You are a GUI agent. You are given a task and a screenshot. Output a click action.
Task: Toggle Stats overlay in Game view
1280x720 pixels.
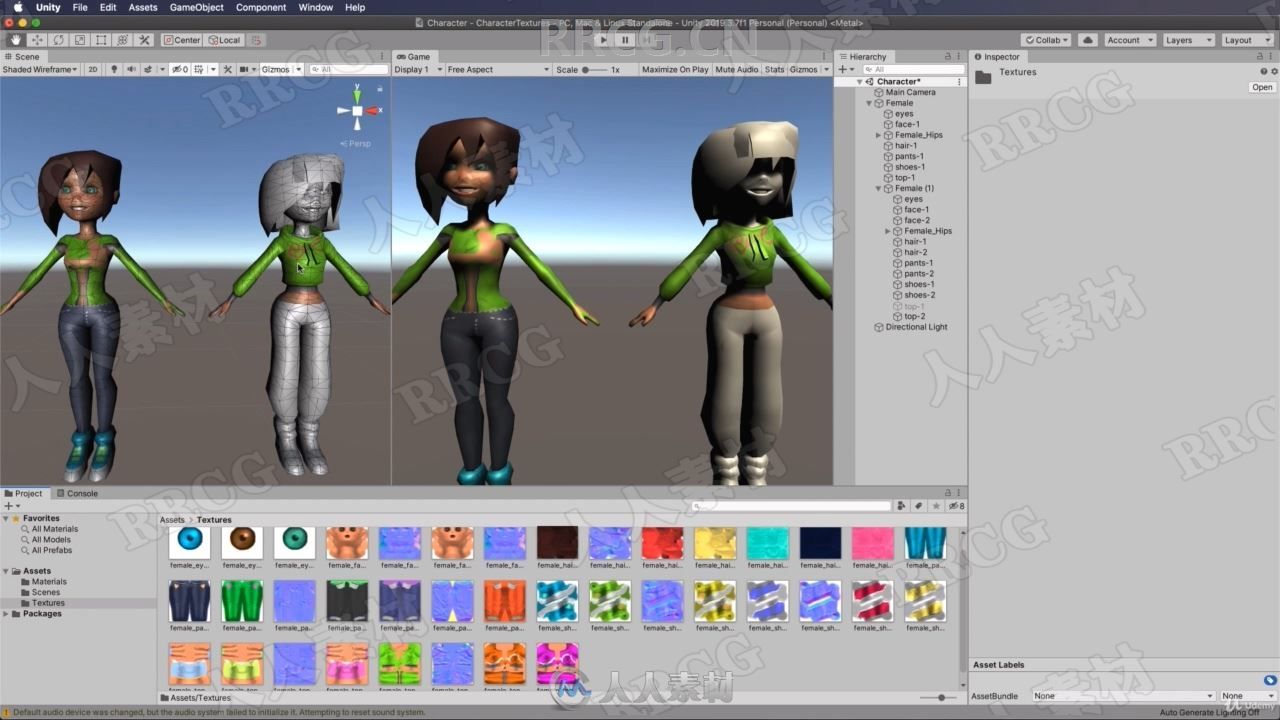775,70
